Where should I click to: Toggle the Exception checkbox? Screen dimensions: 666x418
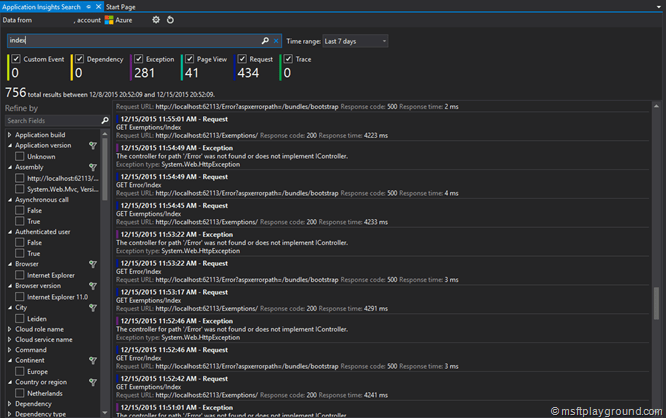point(138,59)
